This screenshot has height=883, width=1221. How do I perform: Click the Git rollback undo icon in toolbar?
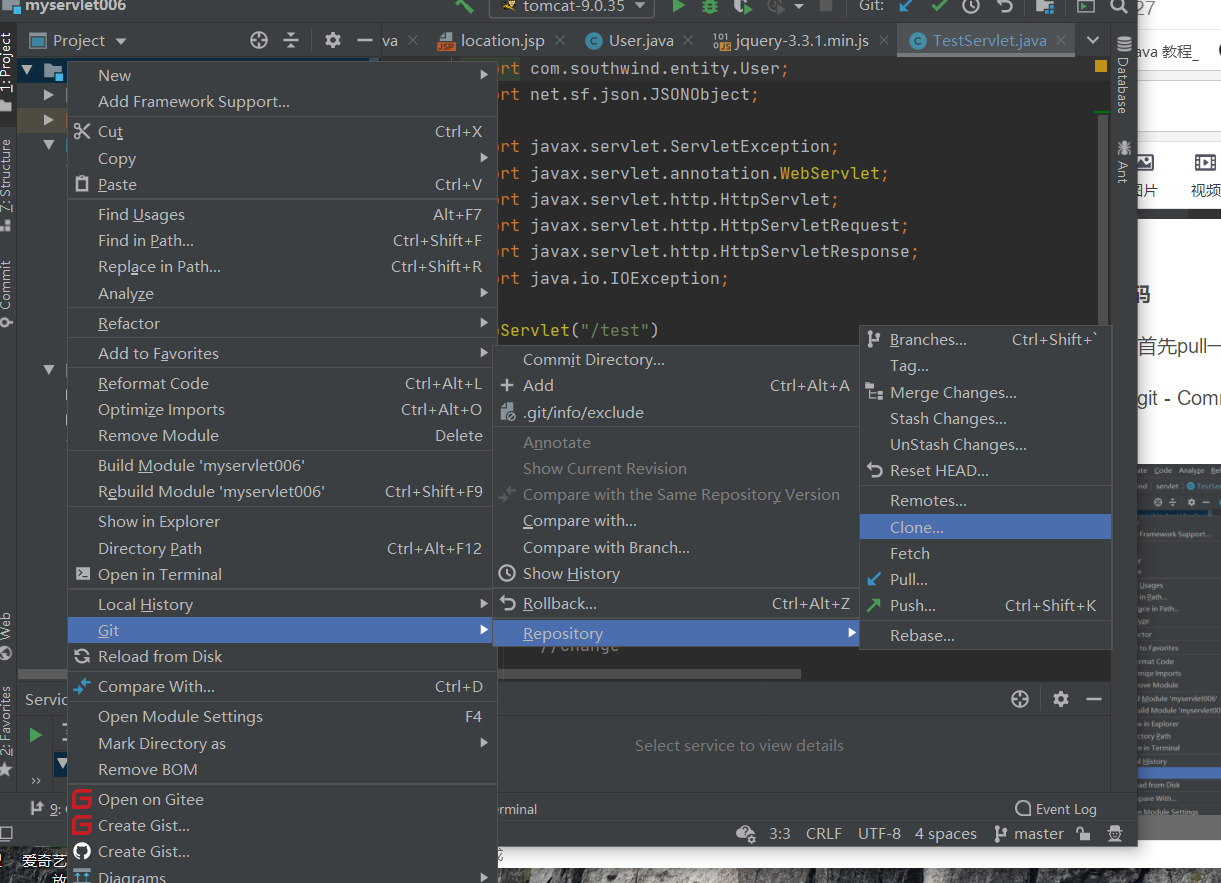pyautogui.click(x=1004, y=7)
